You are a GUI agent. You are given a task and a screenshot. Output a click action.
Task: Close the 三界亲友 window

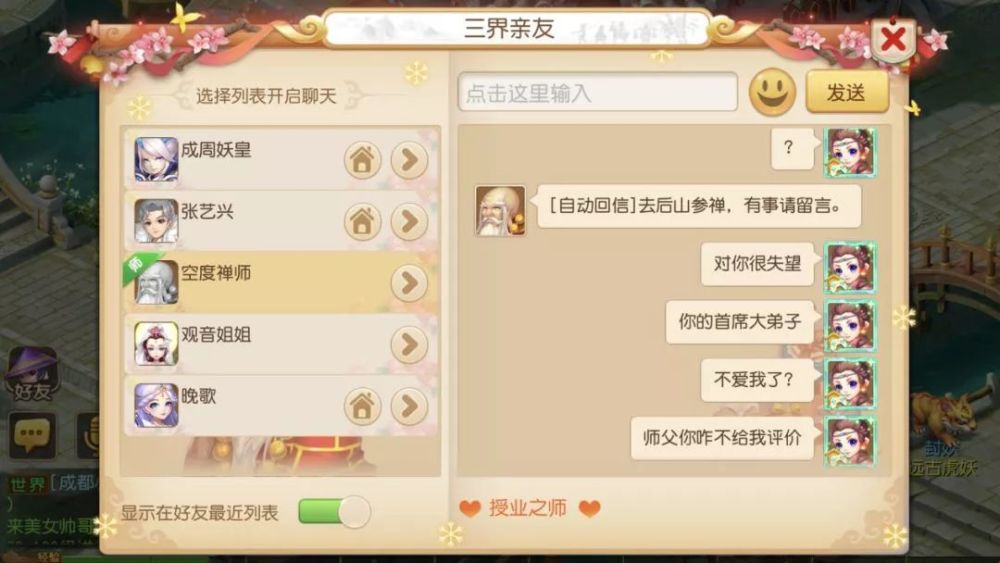coord(893,40)
